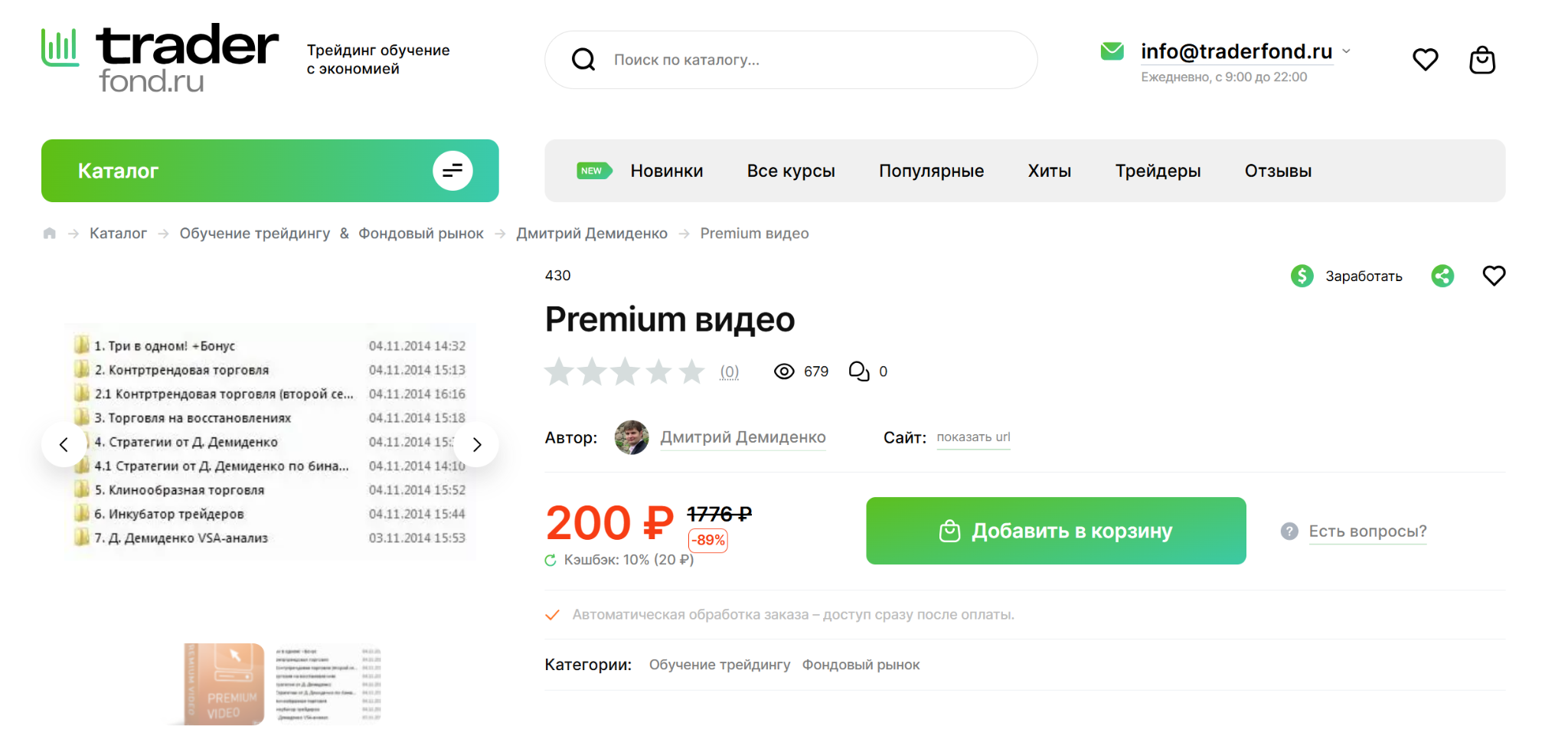Image resolution: width=1568 pixels, height=749 pixels.
Task: Select the Premium Video box thumbnail
Action: (225, 684)
